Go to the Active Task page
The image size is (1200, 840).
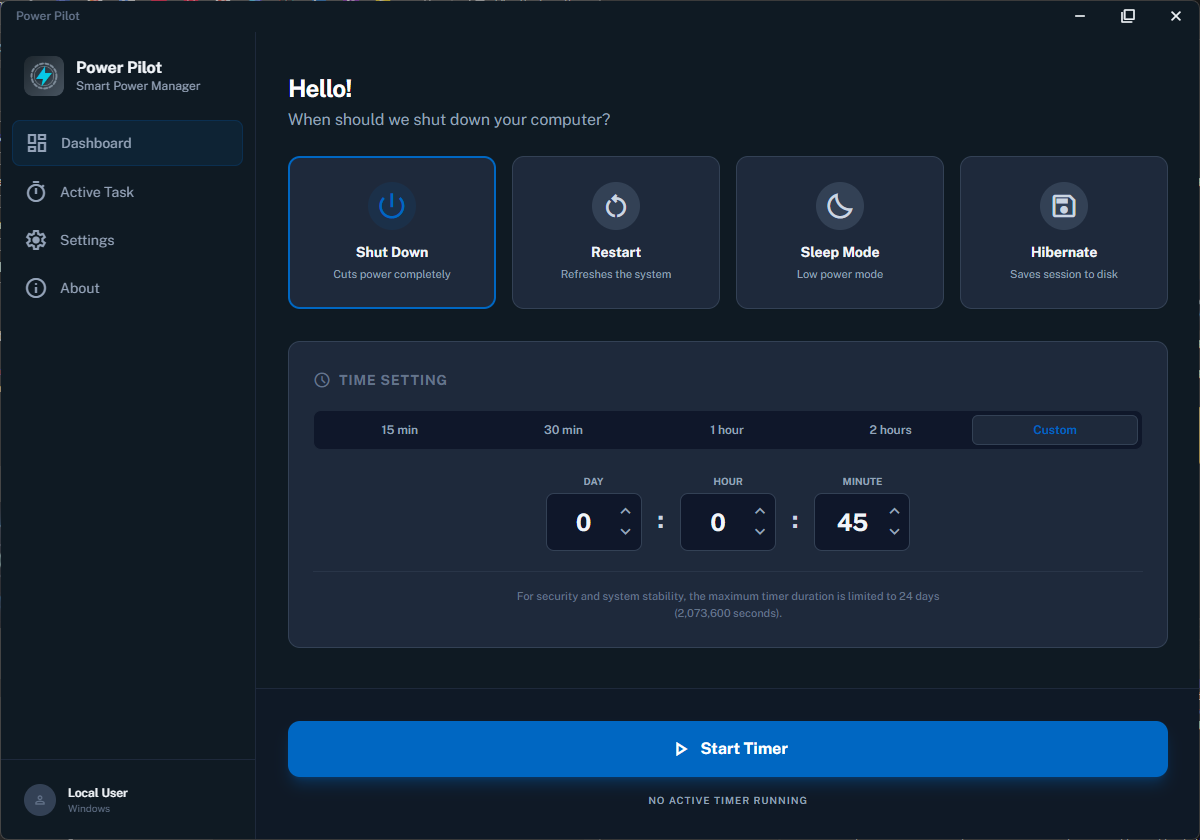click(x=127, y=192)
